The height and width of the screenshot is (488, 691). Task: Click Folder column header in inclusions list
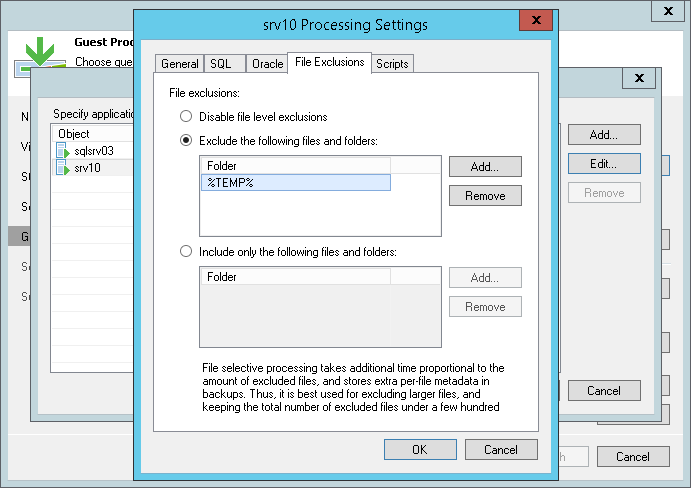[x=296, y=276]
